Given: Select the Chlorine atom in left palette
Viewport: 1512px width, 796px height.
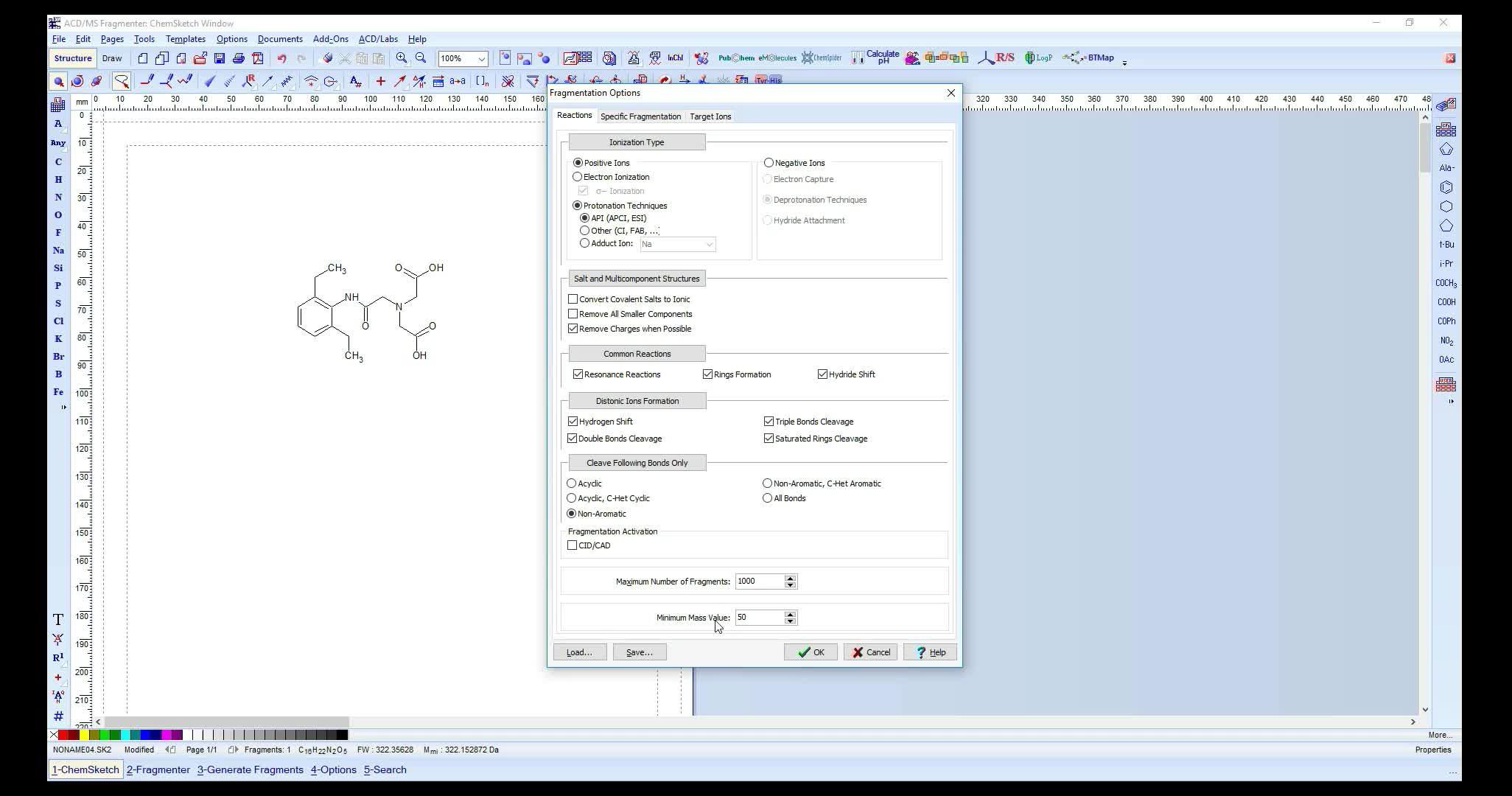Looking at the screenshot, I should click(x=58, y=321).
